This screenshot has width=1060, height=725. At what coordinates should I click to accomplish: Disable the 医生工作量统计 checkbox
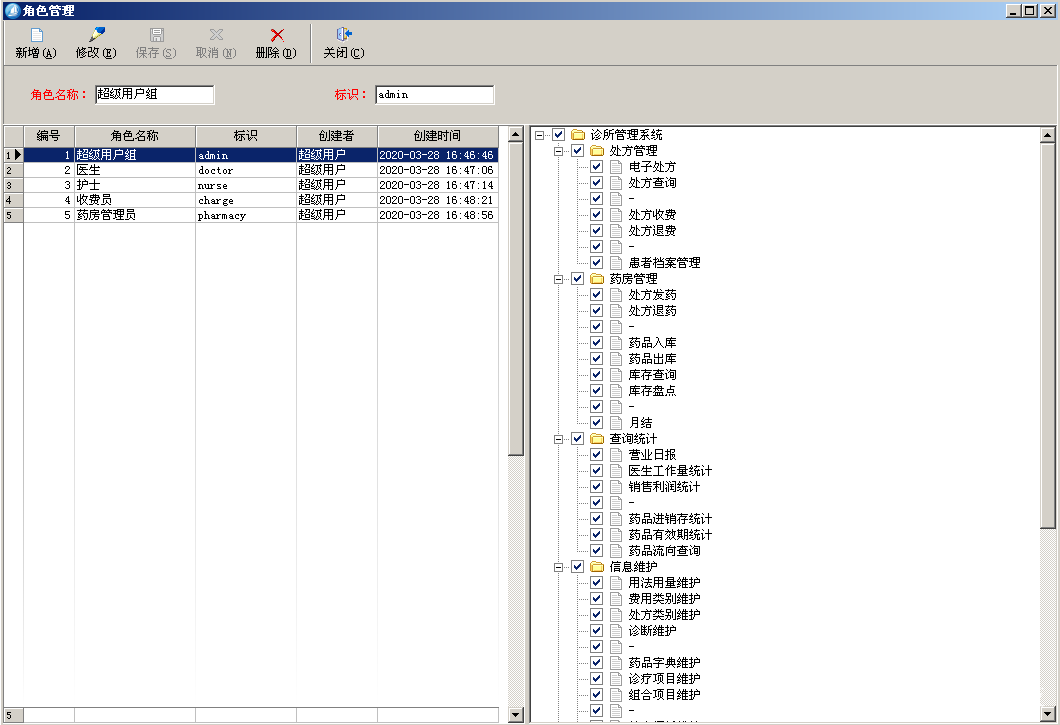point(596,471)
